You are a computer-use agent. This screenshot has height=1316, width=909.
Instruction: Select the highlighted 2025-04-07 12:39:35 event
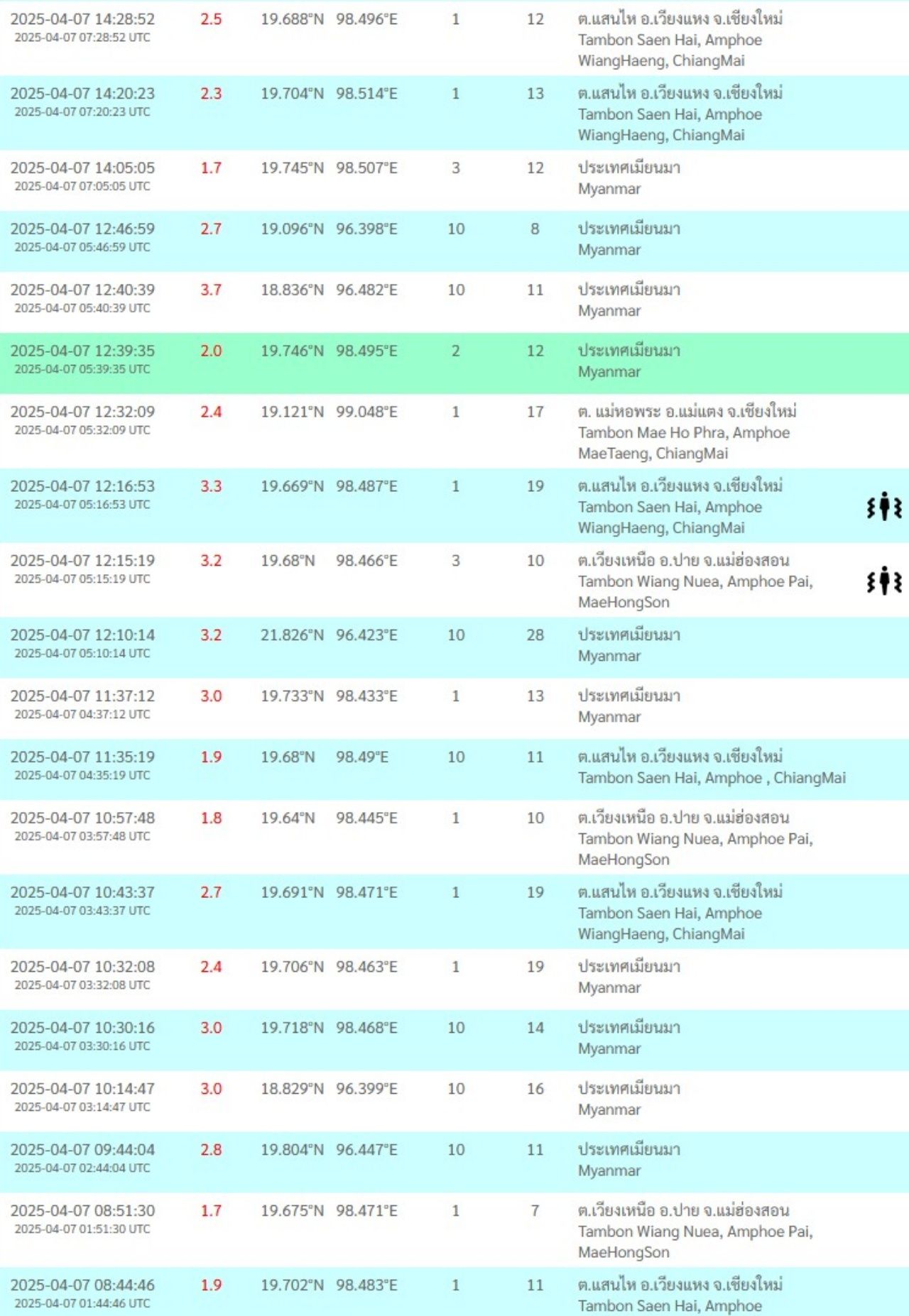point(454,363)
